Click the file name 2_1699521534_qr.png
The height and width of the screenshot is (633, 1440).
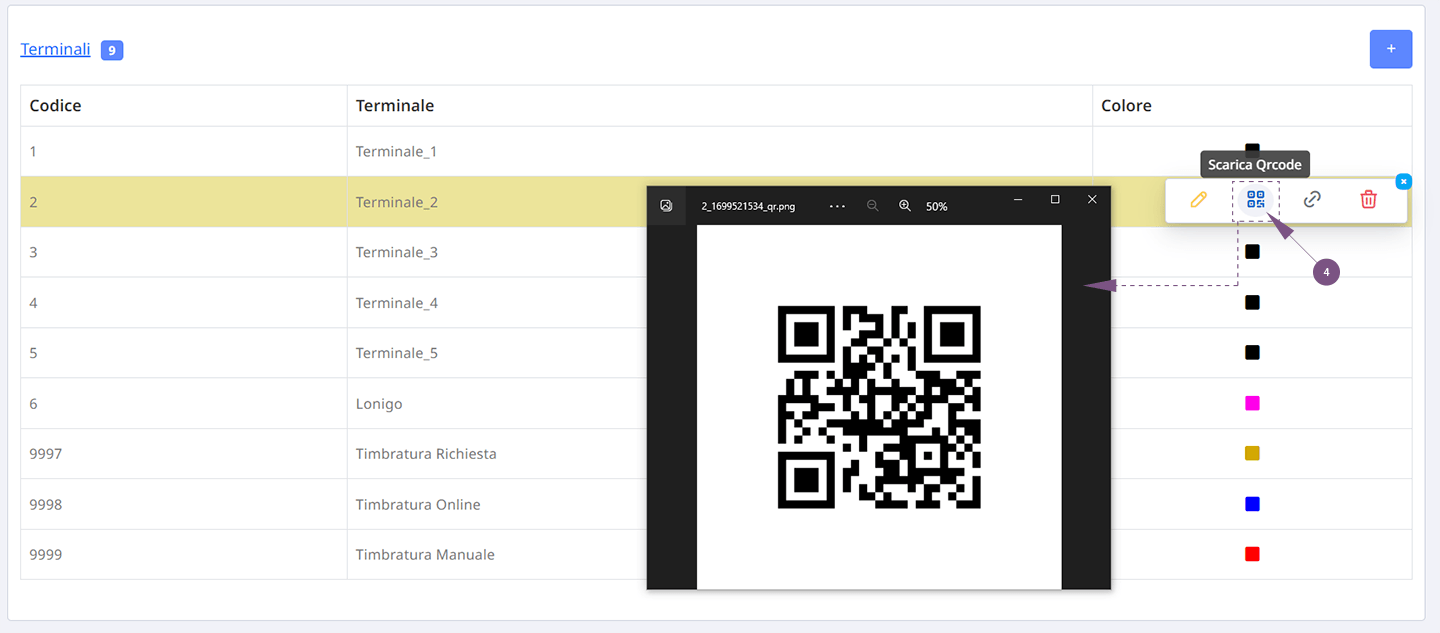point(748,206)
